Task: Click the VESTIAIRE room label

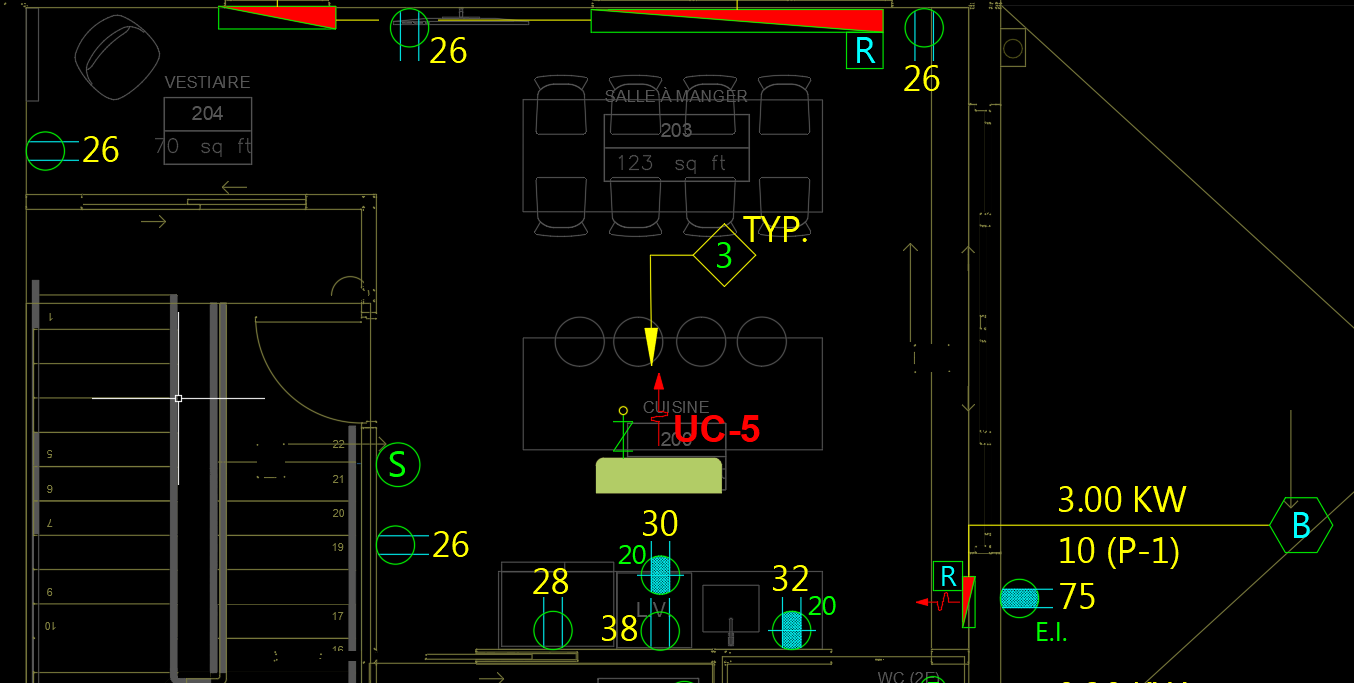Action: tap(207, 82)
